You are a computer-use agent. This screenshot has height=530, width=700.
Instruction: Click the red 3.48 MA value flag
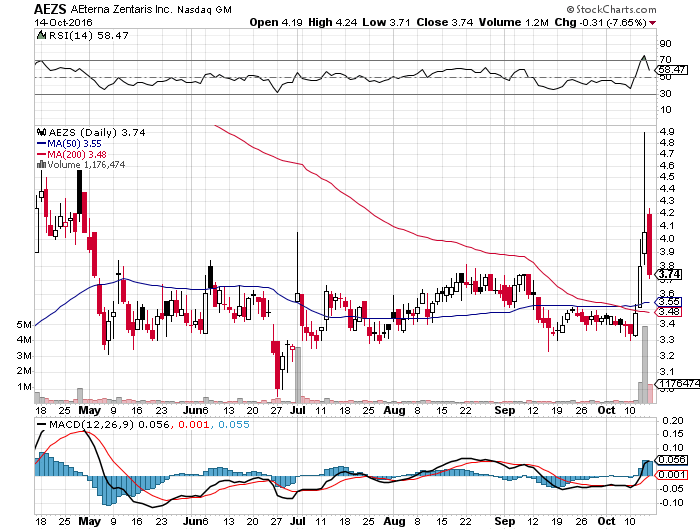(669, 311)
